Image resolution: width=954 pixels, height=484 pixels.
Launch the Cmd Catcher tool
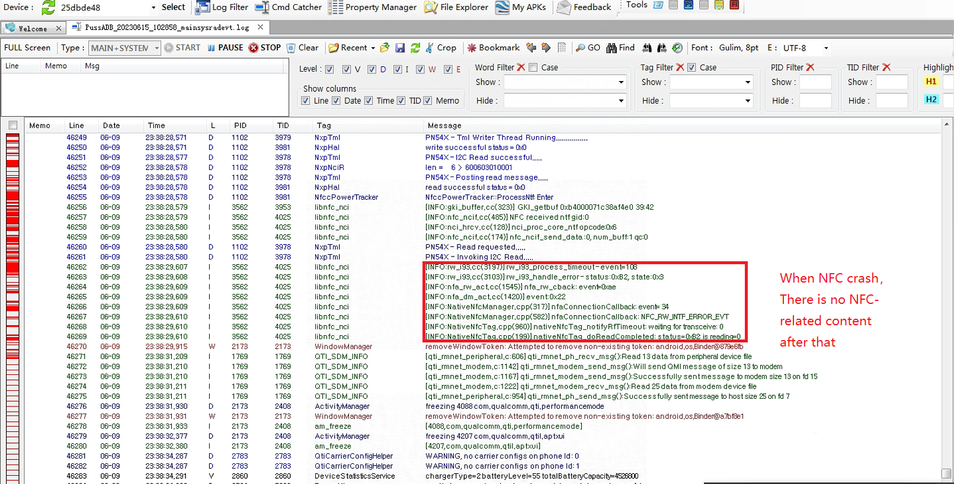(288, 7)
